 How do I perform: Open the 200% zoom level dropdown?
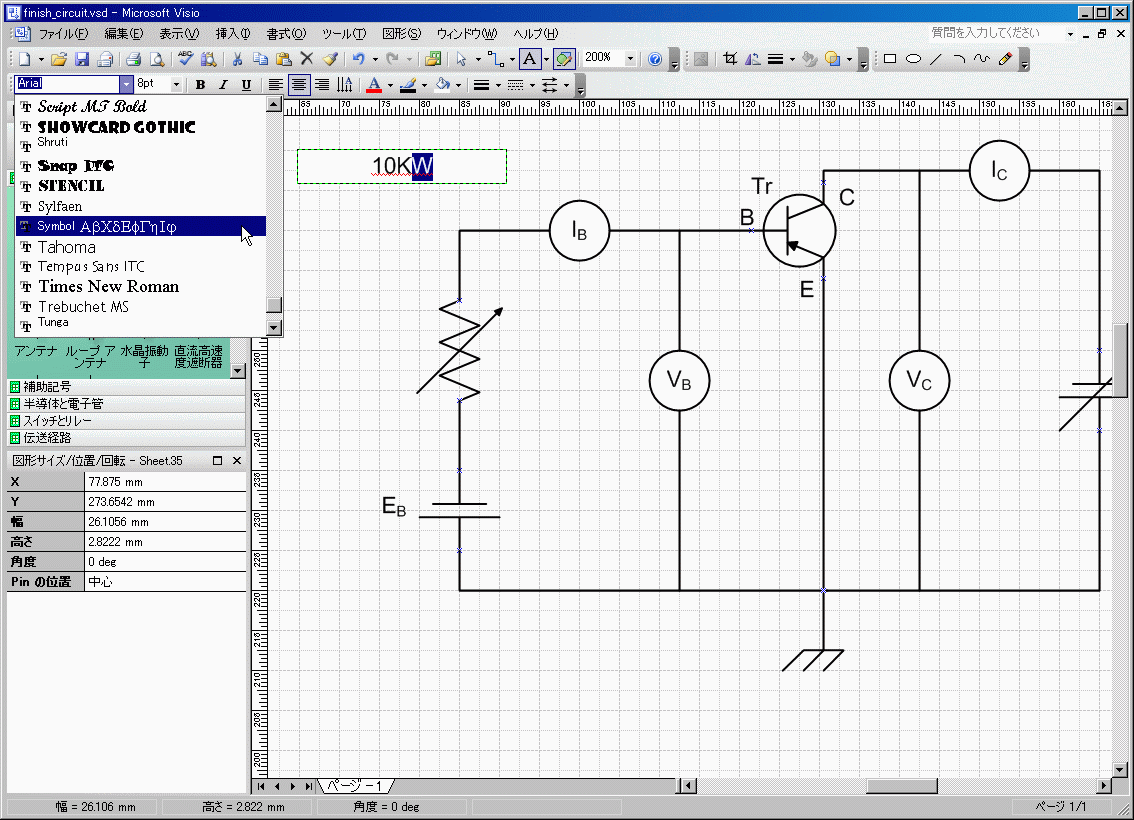click(x=630, y=59)
